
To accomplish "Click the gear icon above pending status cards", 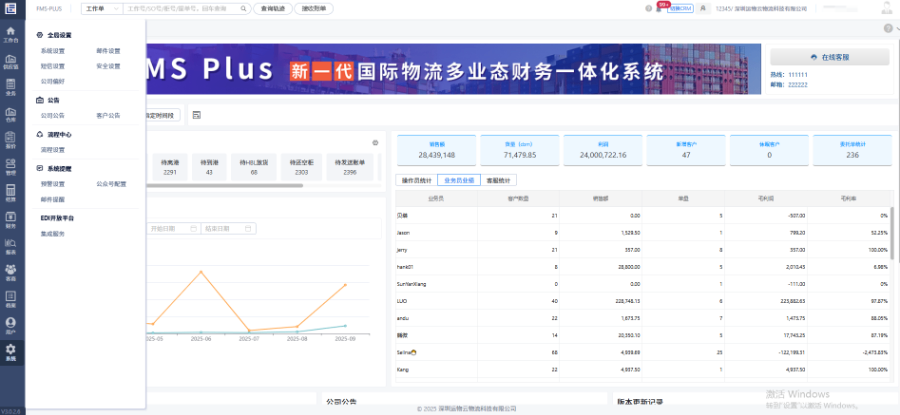I will pos(375,142).
